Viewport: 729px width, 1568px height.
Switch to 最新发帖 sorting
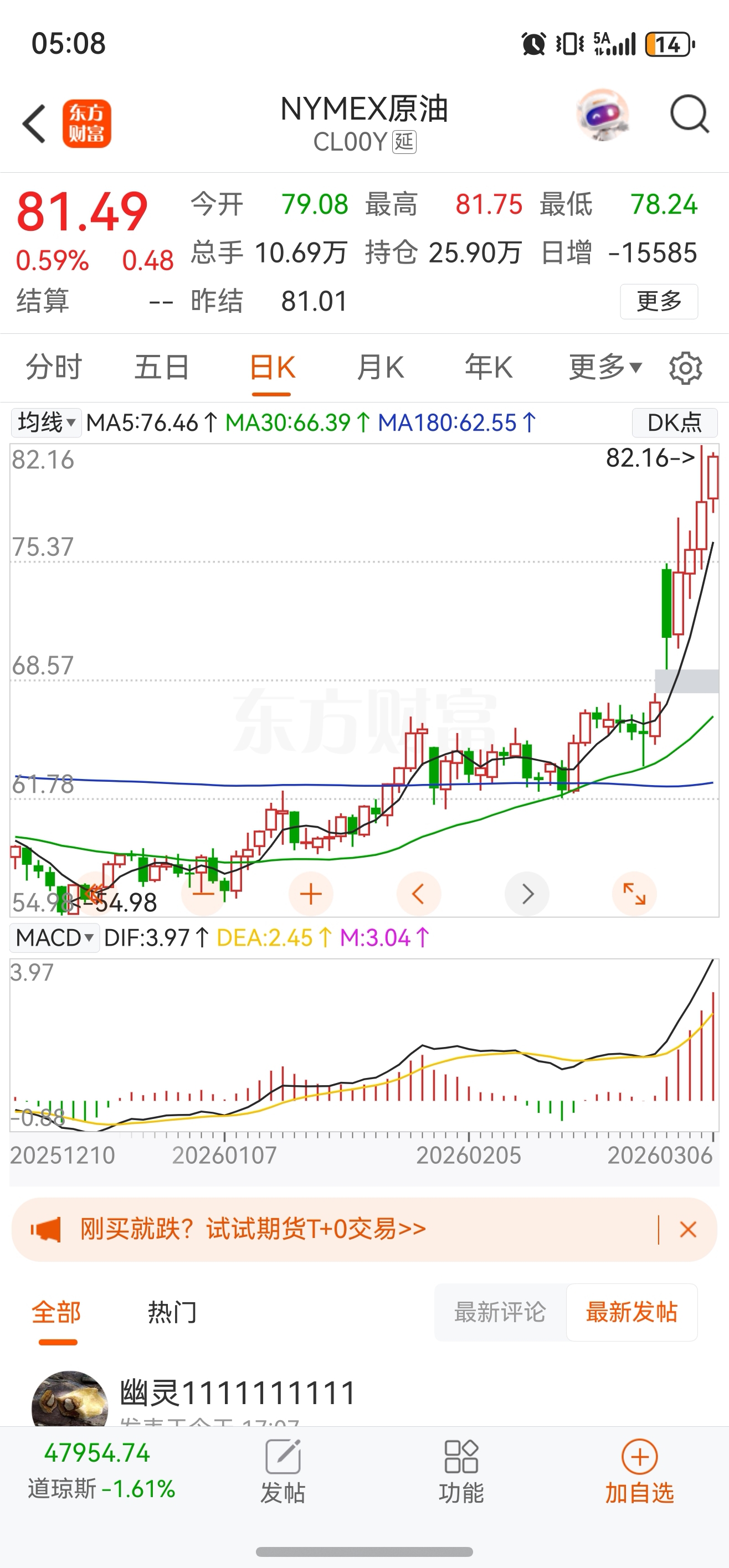coord(632,1312)
